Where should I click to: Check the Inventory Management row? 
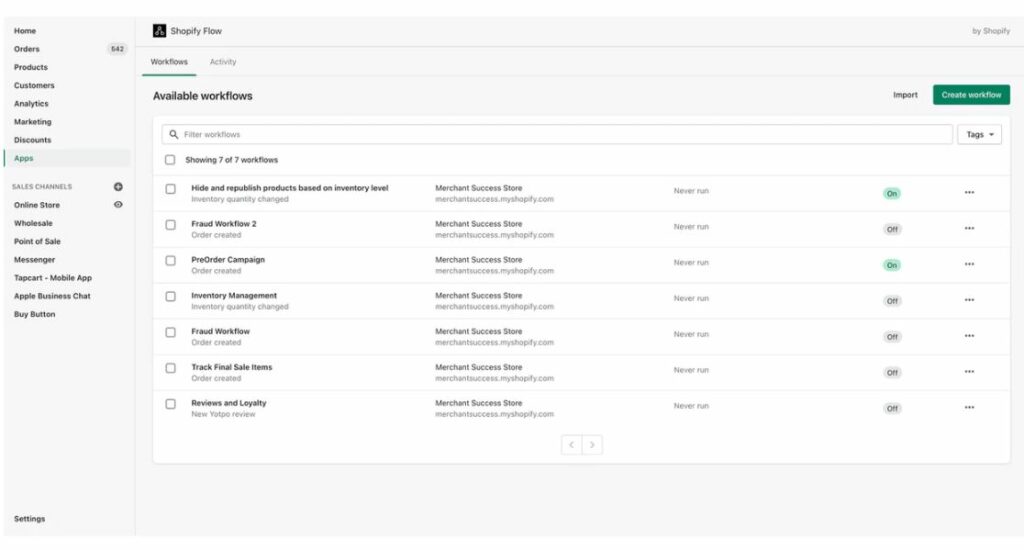pyautogui.click(x=170, y=297)
